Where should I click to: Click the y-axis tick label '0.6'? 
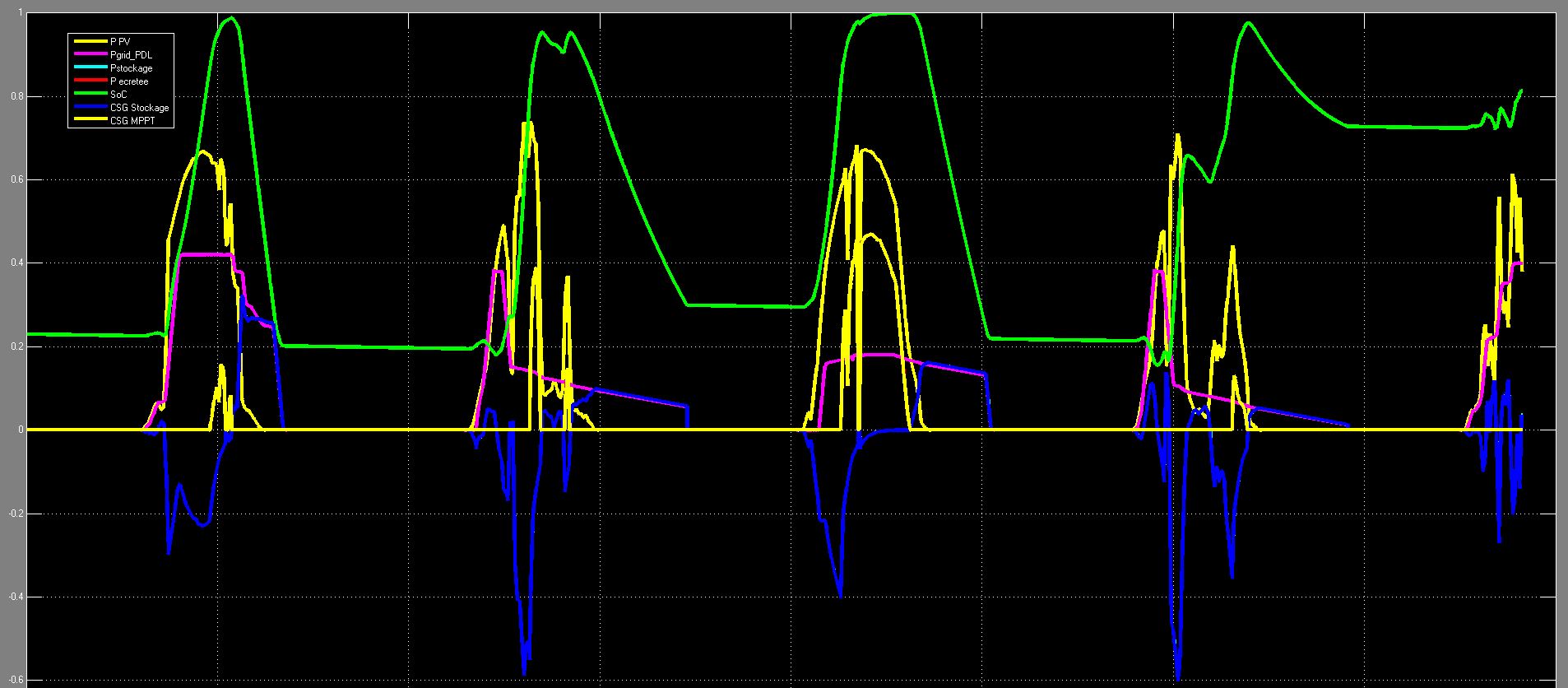(x=17, y=179)
